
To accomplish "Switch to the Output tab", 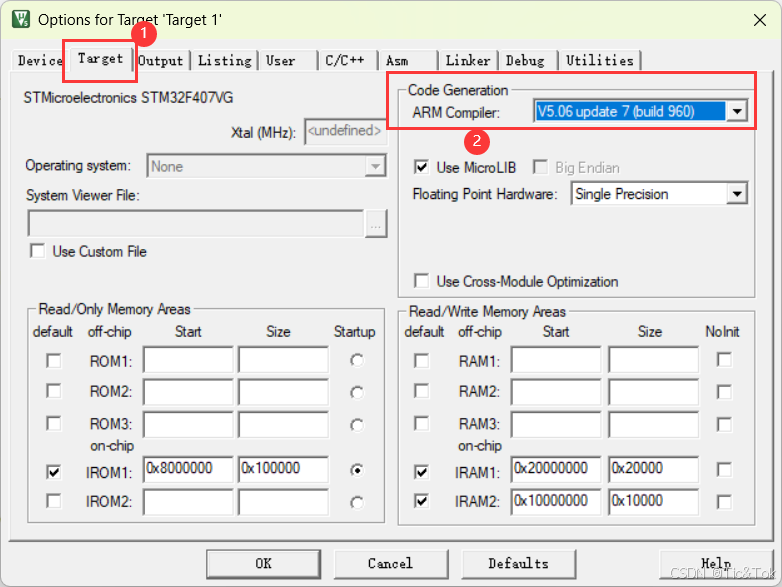I will (x=161, y=61).
